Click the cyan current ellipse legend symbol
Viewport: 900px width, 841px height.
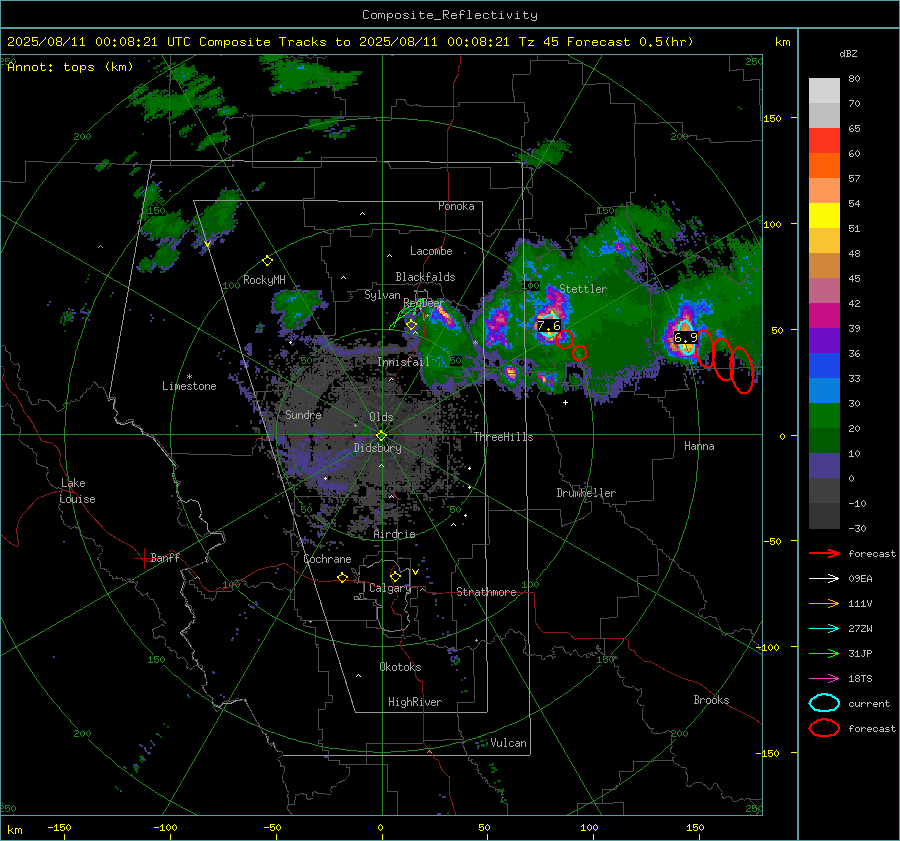824,703
